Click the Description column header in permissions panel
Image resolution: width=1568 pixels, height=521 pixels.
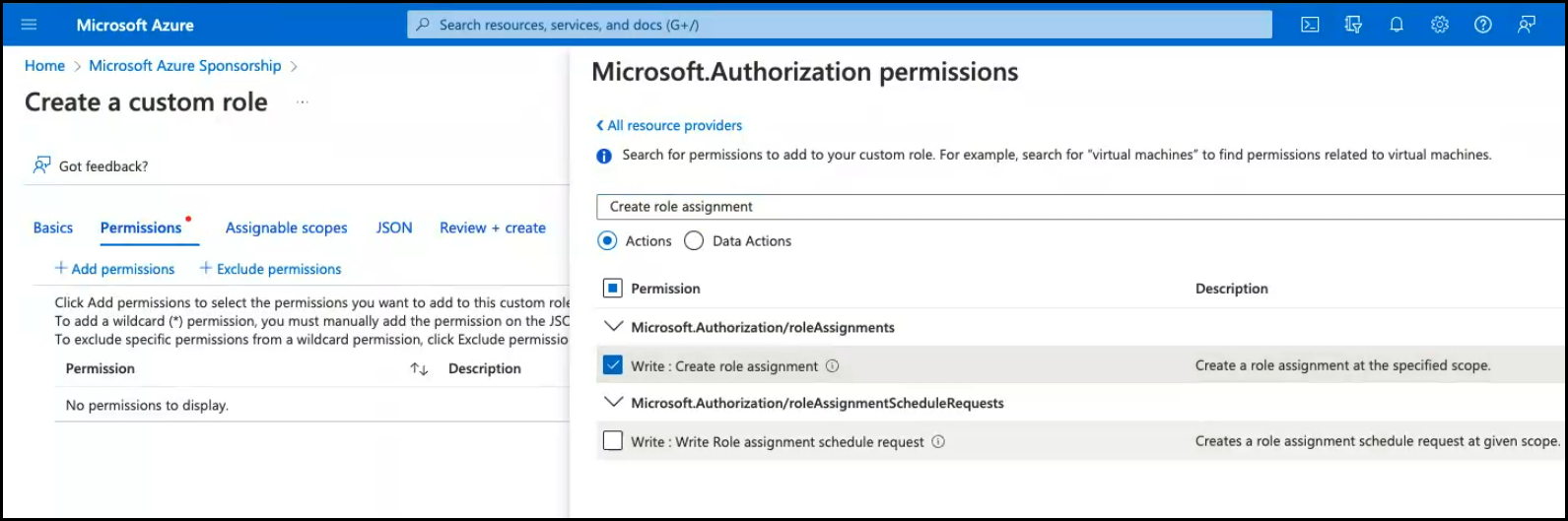tap(1232, 289)
